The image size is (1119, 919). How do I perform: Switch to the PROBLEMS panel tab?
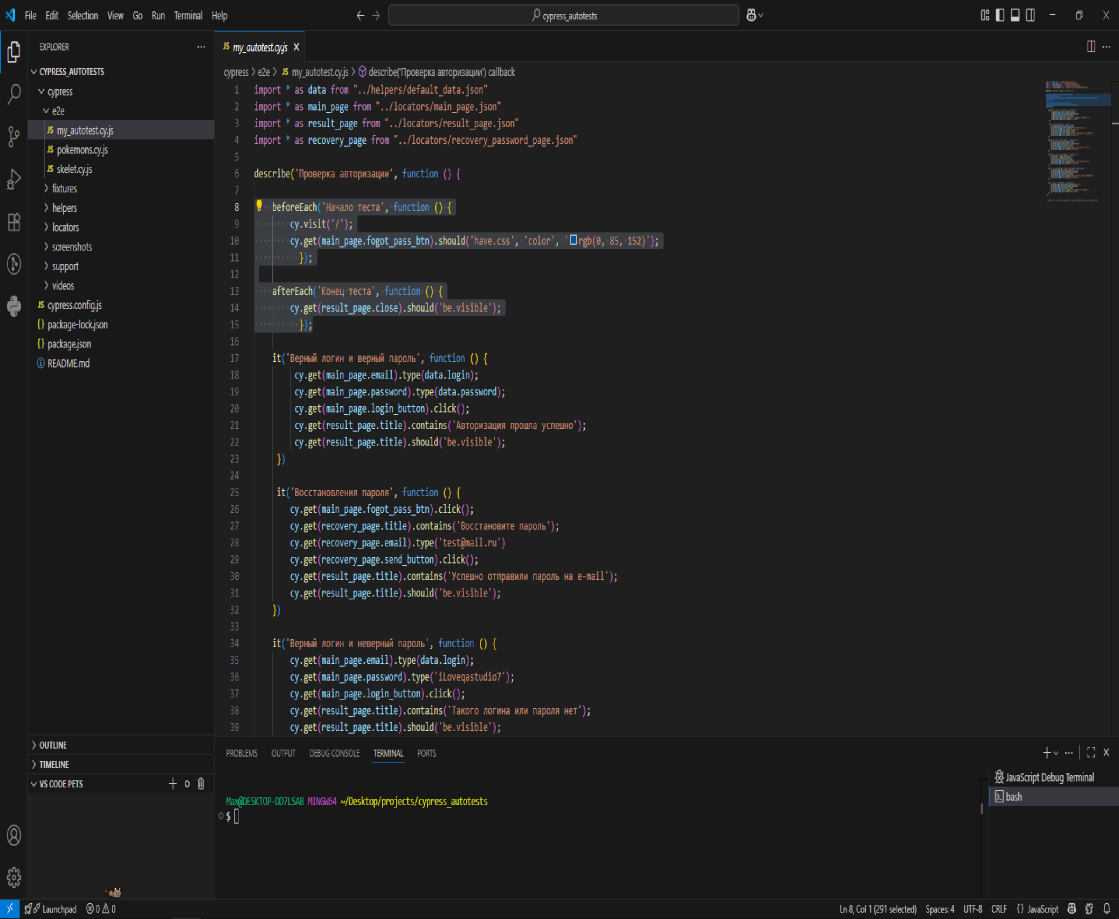click(241, 753)
